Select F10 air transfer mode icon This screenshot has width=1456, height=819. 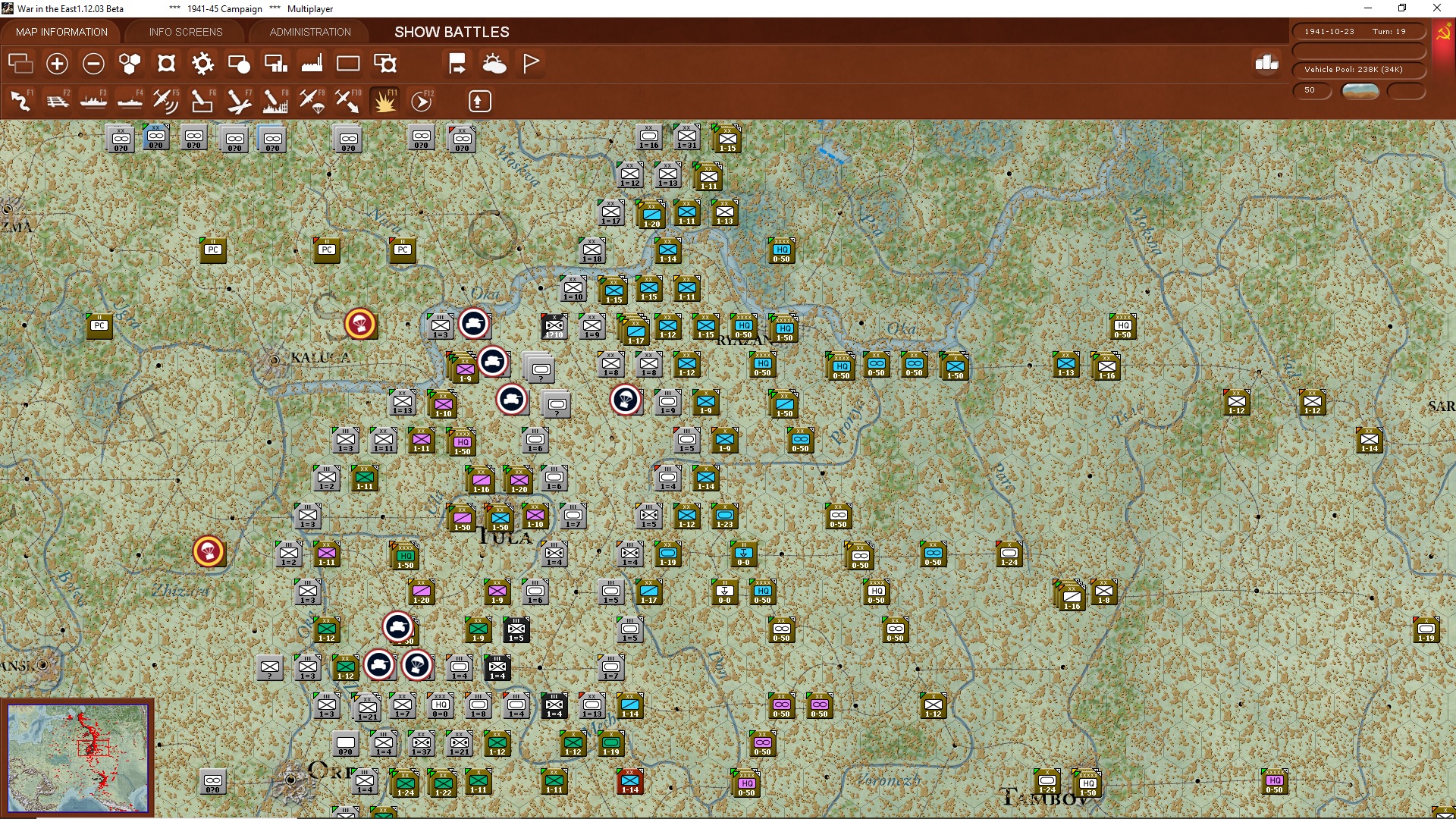348,101
